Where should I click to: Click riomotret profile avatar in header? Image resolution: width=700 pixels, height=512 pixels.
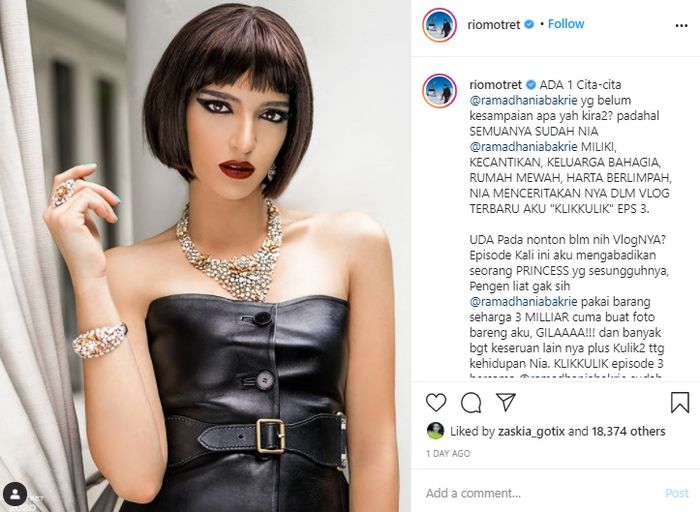tap(440, 25)
